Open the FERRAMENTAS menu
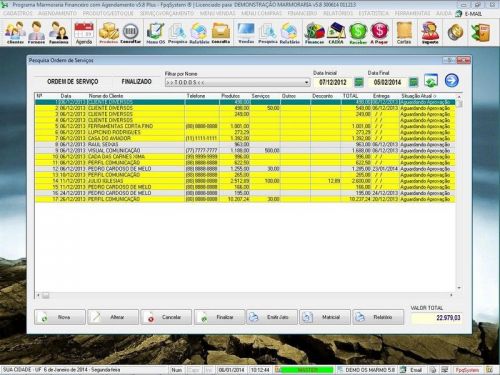 [x=412, y=13]
